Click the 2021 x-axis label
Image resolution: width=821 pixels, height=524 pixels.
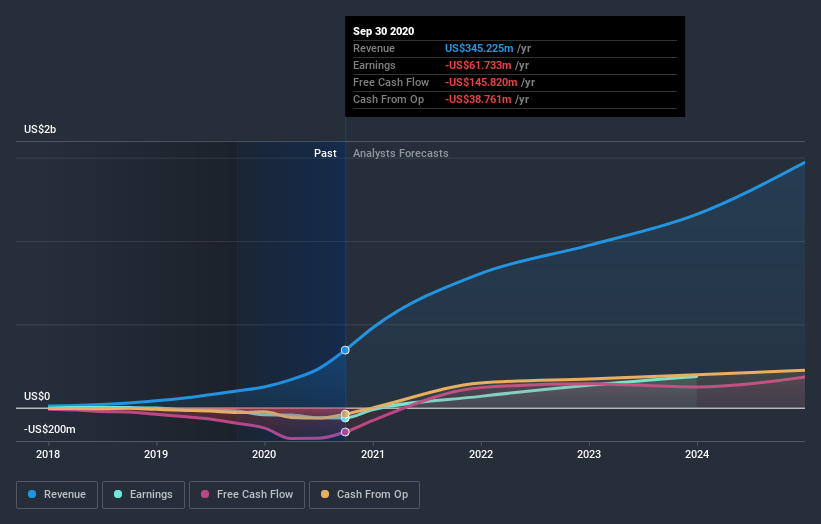[373, 454]
